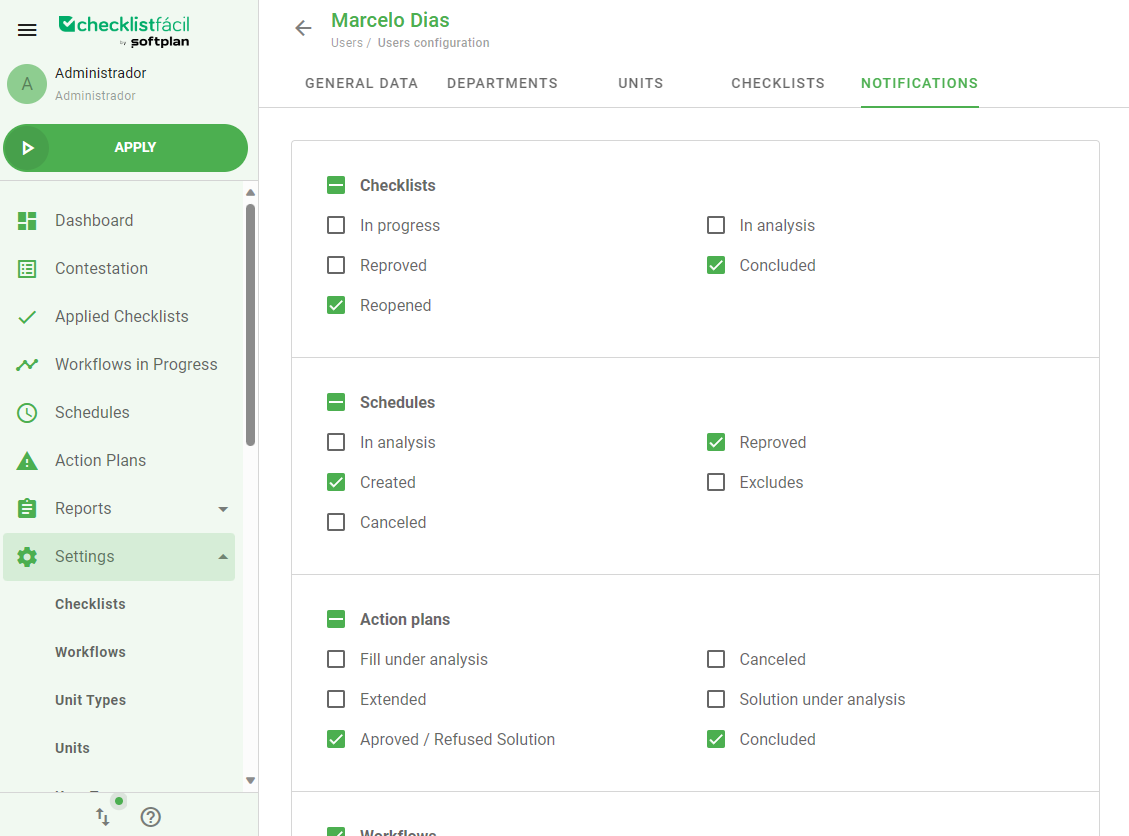Toggle the Schedules group checkbox

336,402
